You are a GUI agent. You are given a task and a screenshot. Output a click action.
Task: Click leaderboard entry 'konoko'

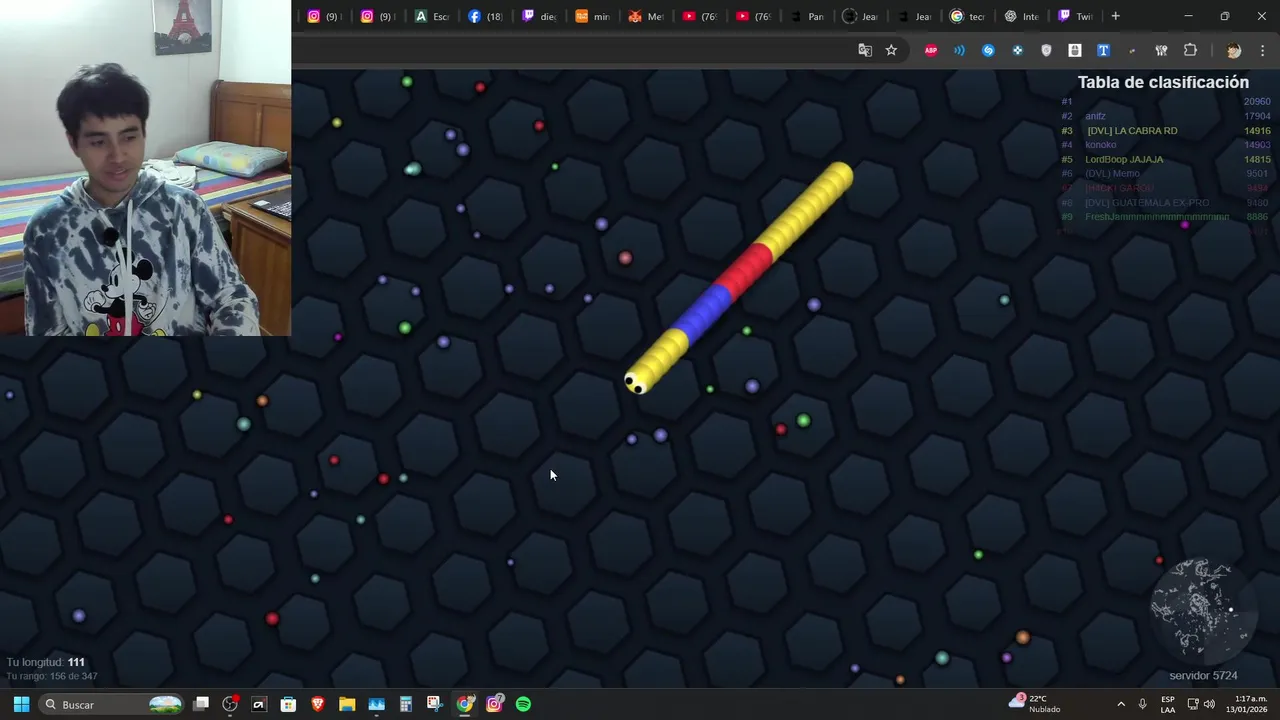point(1101,145)
